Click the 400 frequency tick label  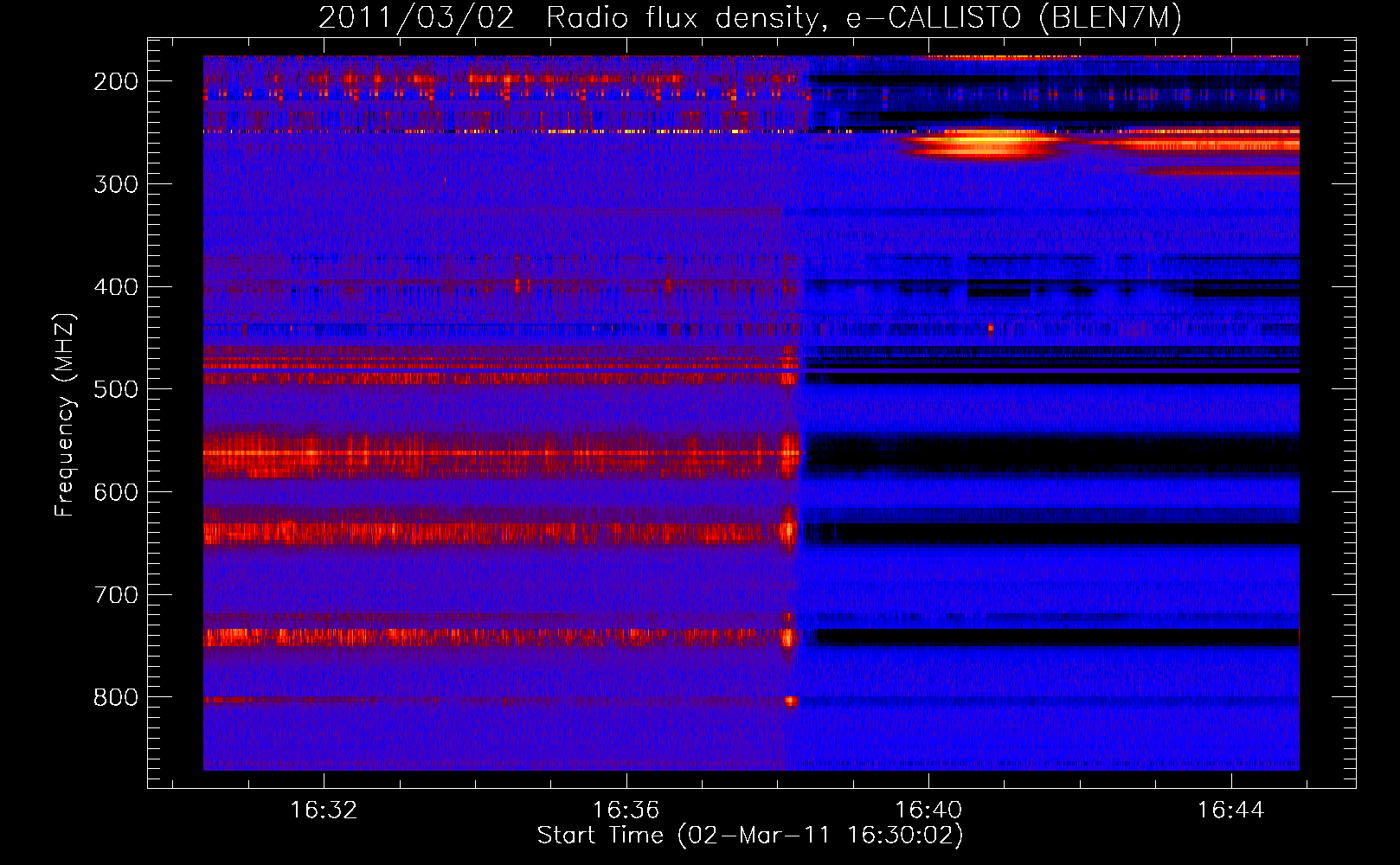tap(116, 287)
